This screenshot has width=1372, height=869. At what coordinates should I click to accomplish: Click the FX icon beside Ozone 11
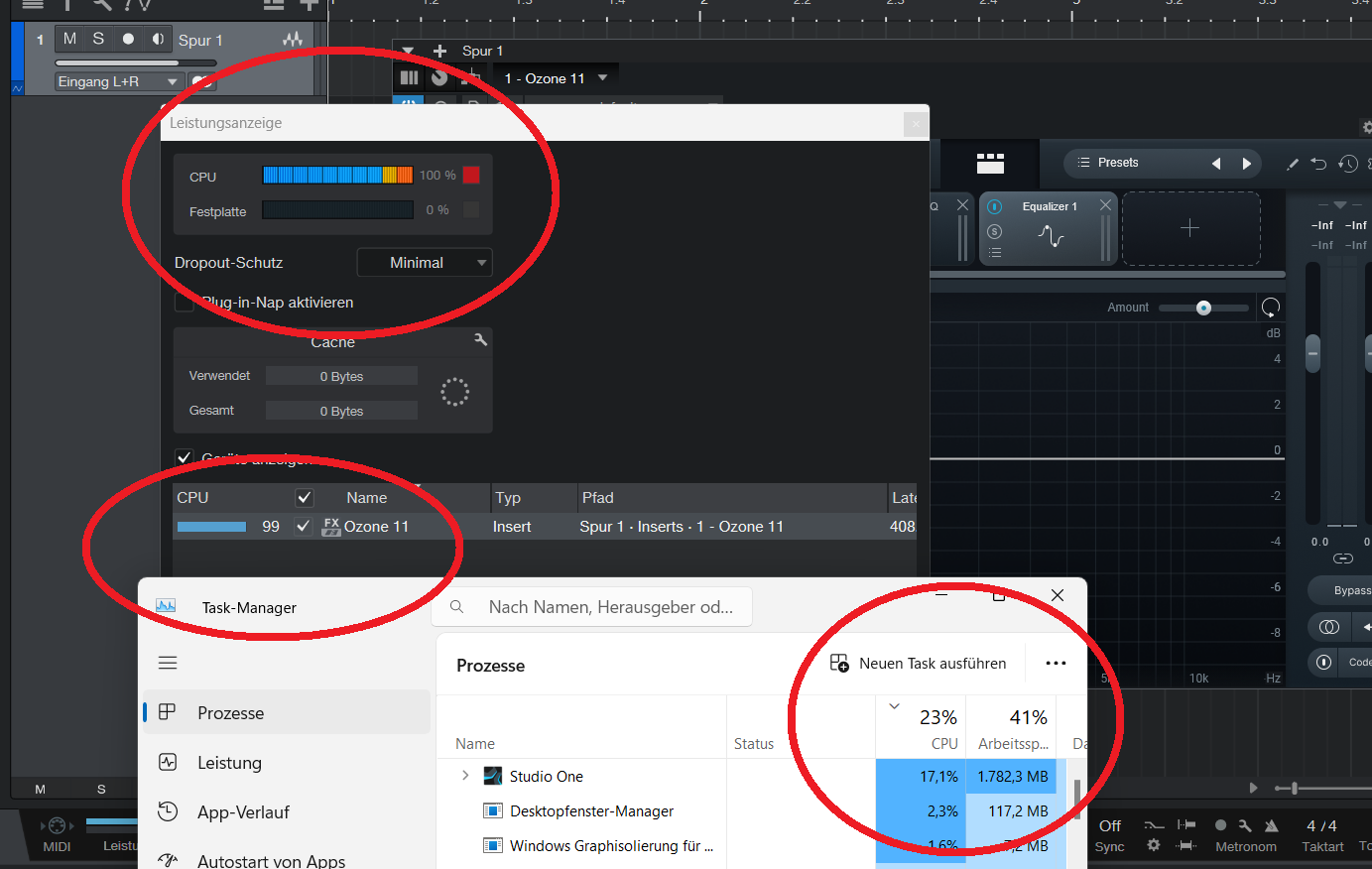click(x=331, y=527)
